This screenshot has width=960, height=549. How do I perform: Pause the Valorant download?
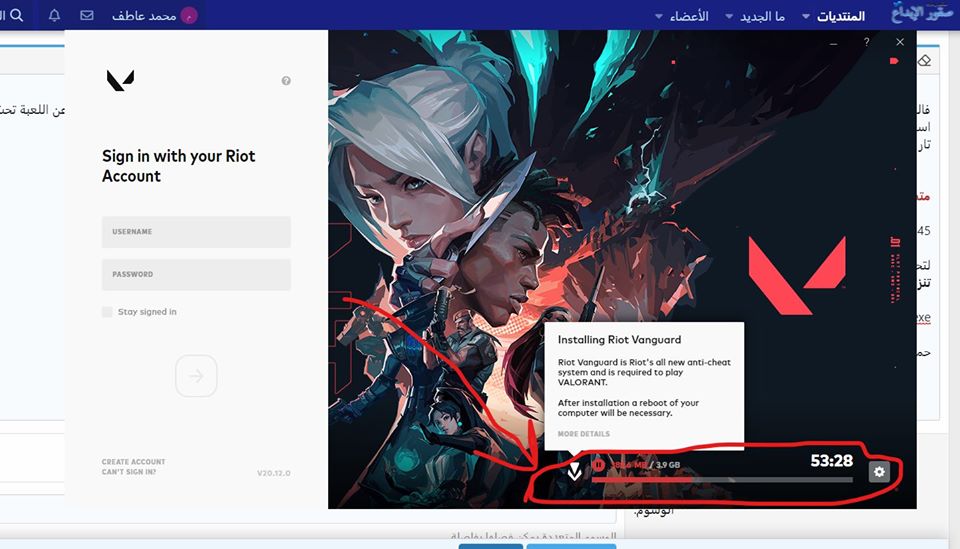[598, 464]
